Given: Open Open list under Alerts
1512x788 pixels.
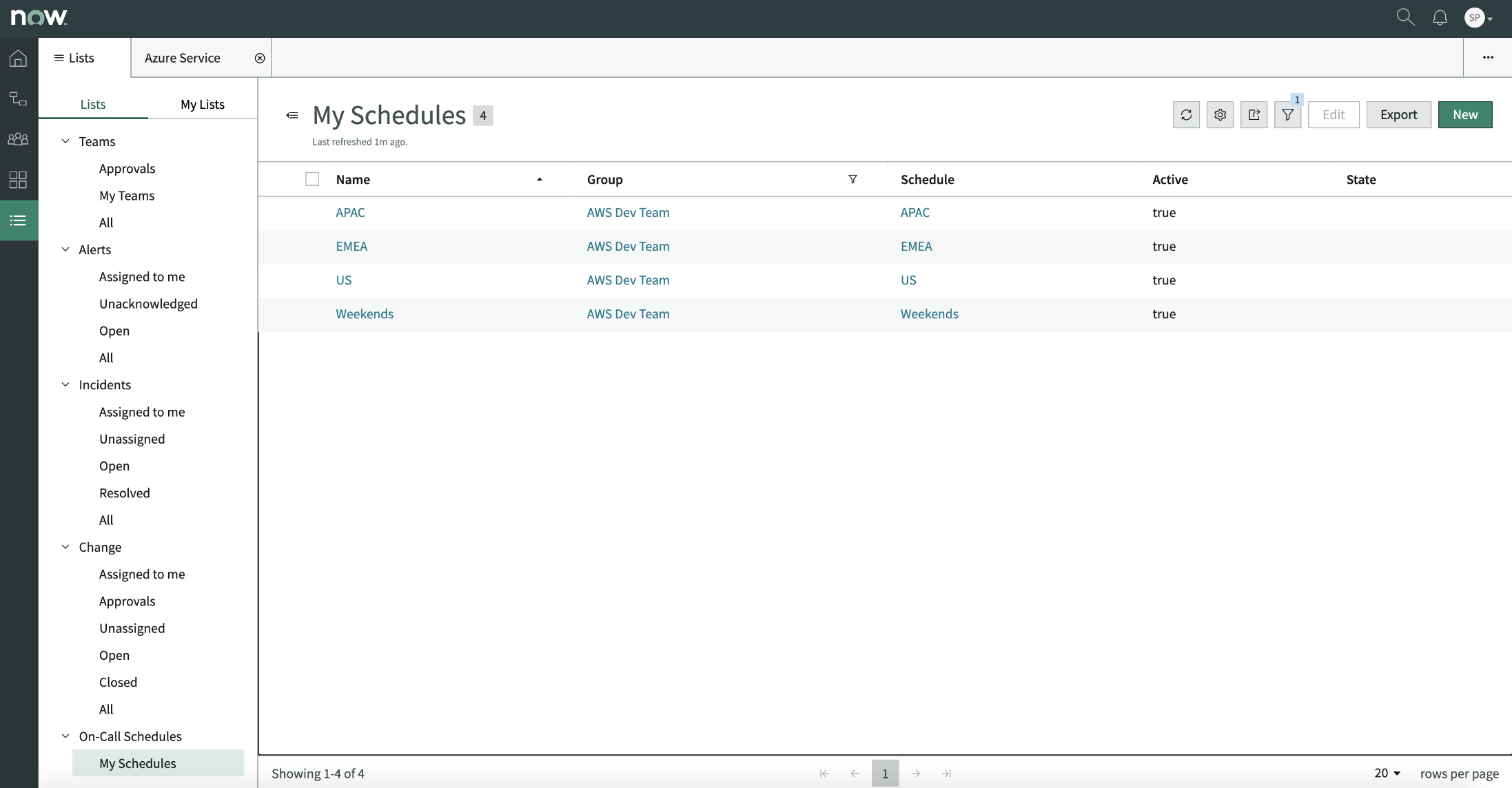Looking at the screenshot, I should (x=114, y=331).
